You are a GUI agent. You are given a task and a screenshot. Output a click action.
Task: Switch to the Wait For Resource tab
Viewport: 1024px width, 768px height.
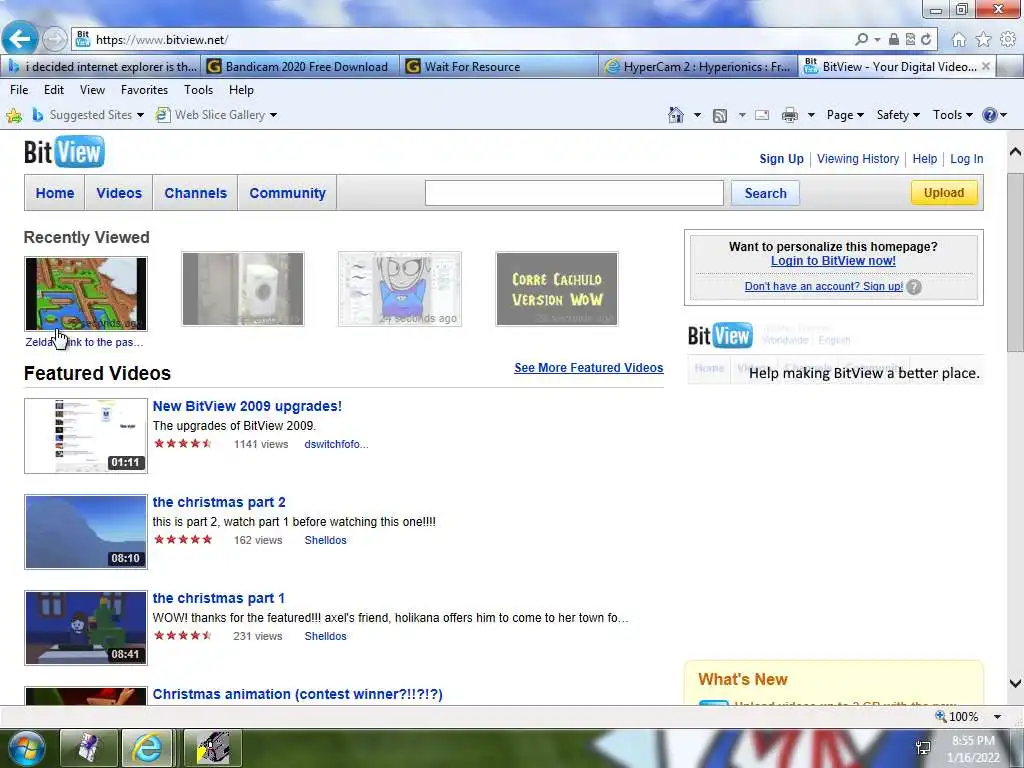[x=498, y=67]
